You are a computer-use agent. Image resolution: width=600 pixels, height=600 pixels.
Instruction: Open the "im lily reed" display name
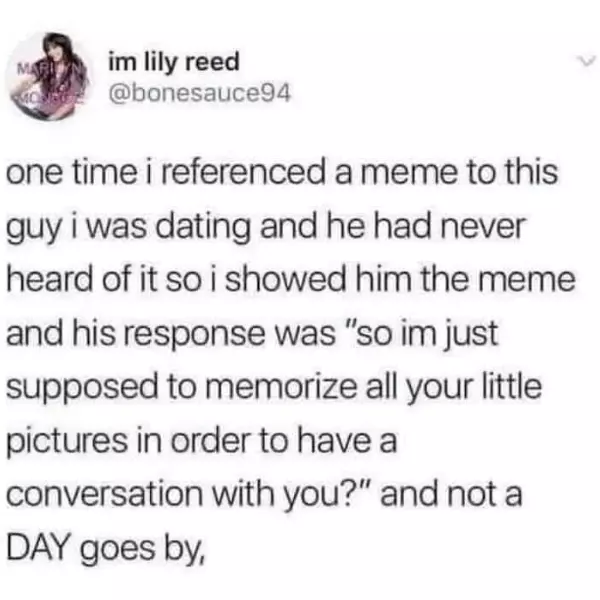pyautogui.click(x=174, y=62)
